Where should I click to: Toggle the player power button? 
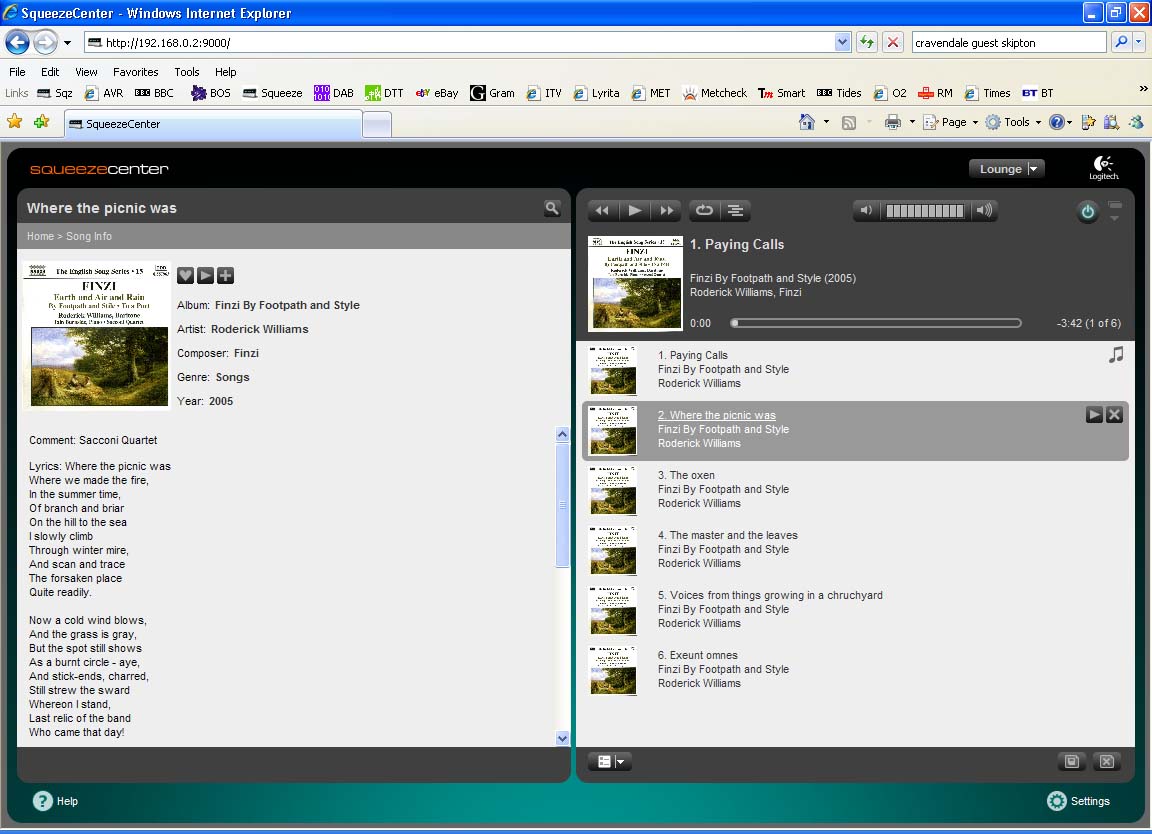tap(1087, 211)
